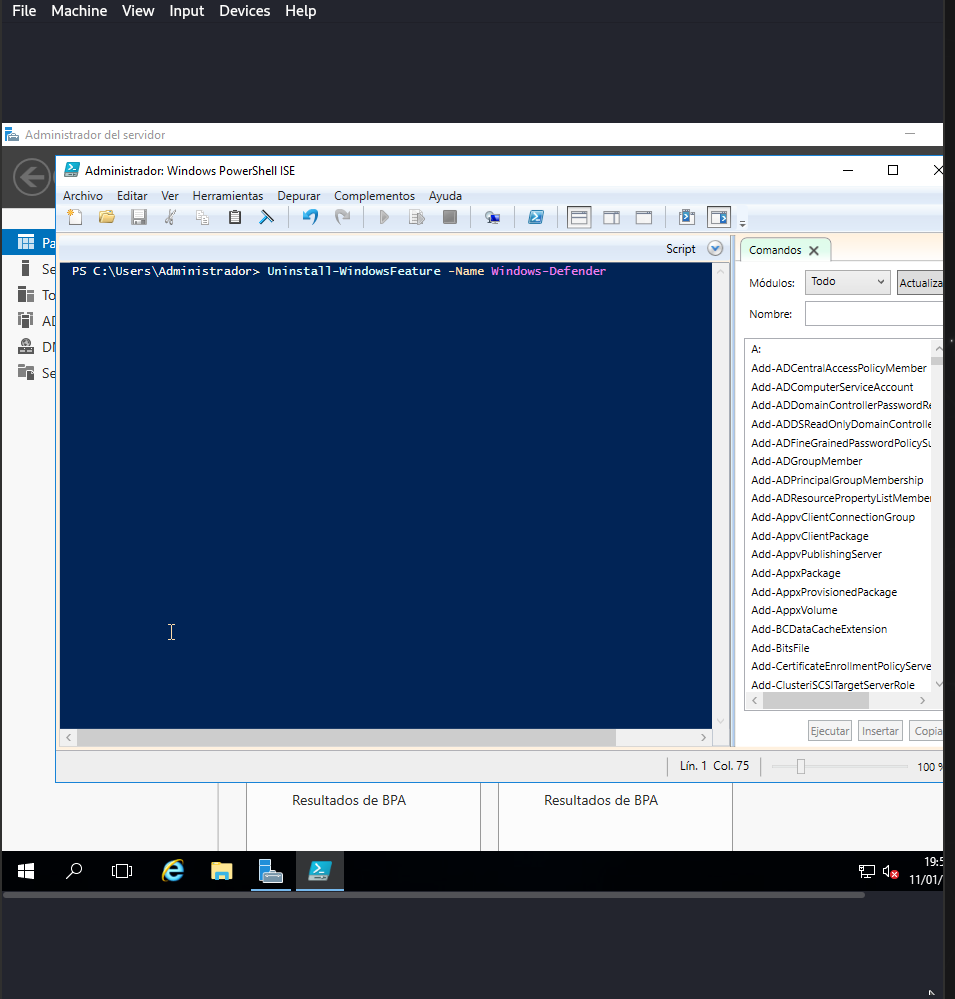Select Add-AppxPackage in the command list
This screenshot has width=955, height=999.
795,573
